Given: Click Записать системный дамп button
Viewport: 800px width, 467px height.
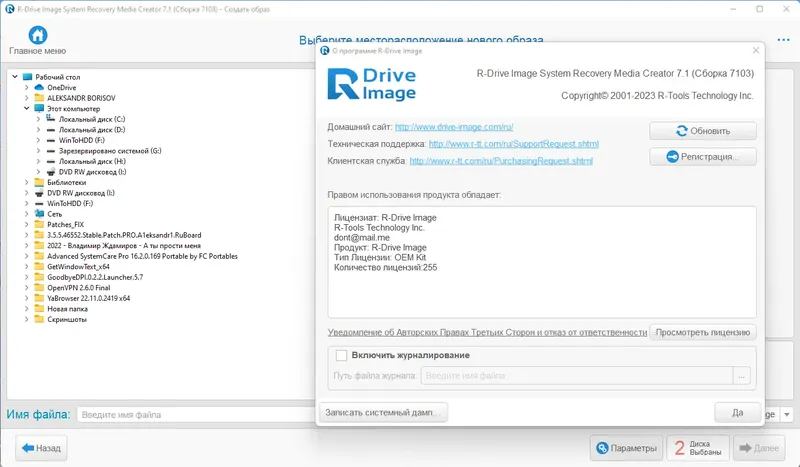Looking at the screenshot, I should pos(383,412).
